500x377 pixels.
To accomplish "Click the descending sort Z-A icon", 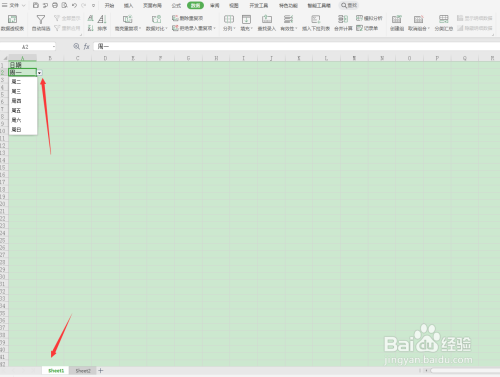I will pos(90,28).
